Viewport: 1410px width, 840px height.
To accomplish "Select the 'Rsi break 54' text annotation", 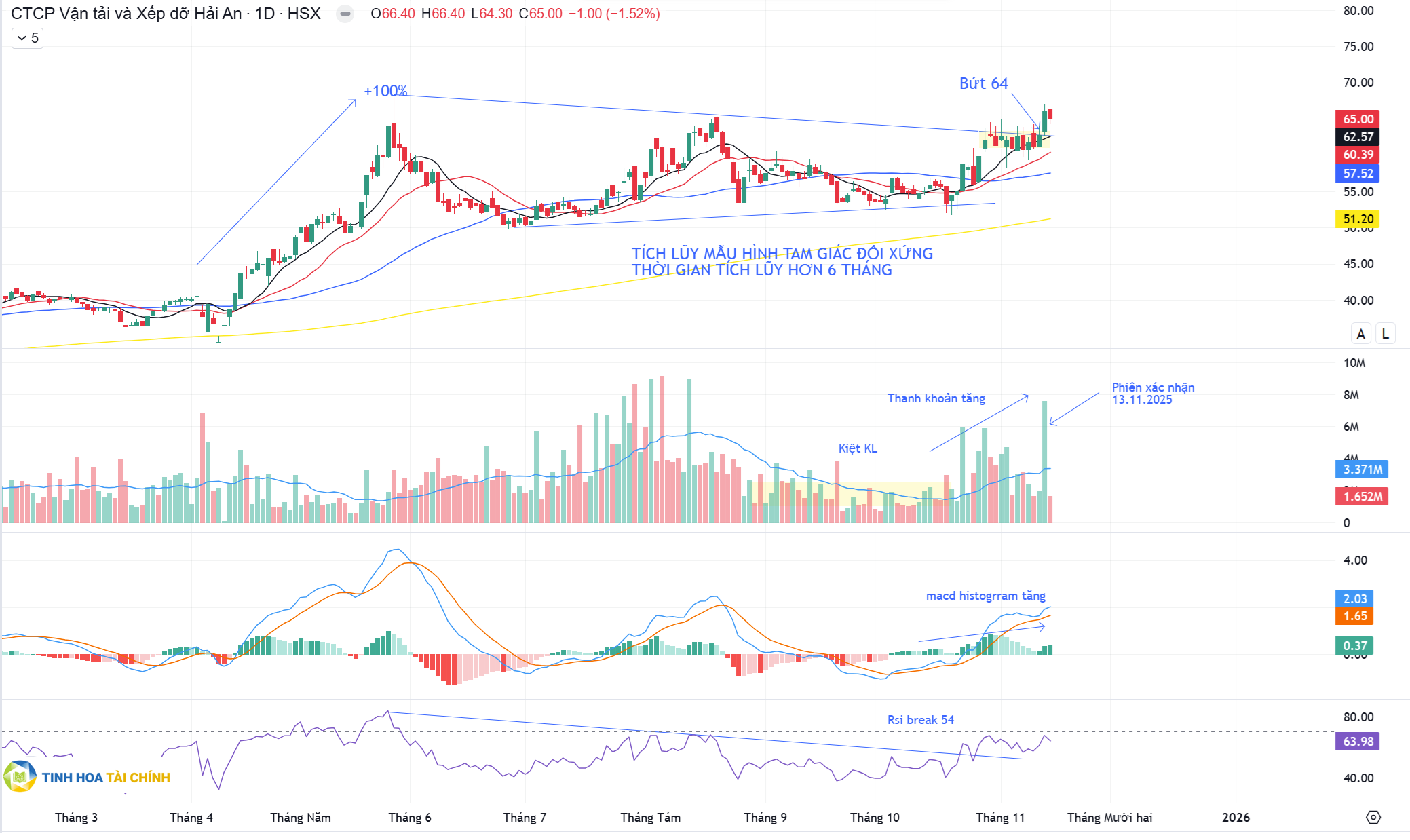I will tap(920, 720).
